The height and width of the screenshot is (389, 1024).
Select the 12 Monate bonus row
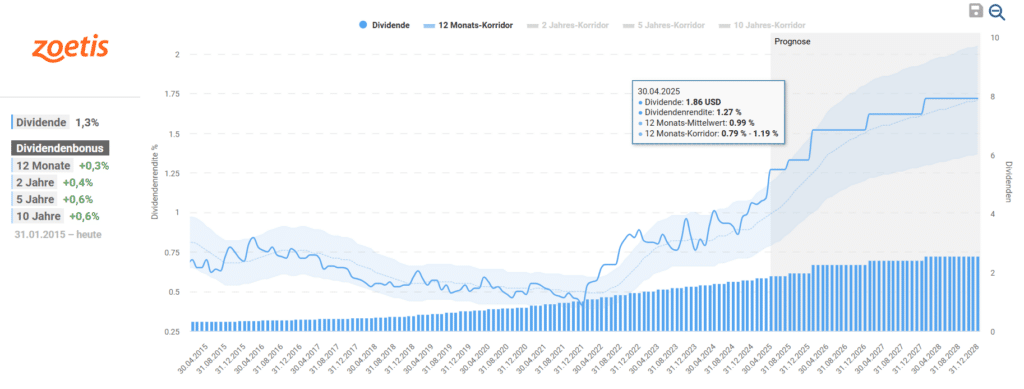pos(61,166)
